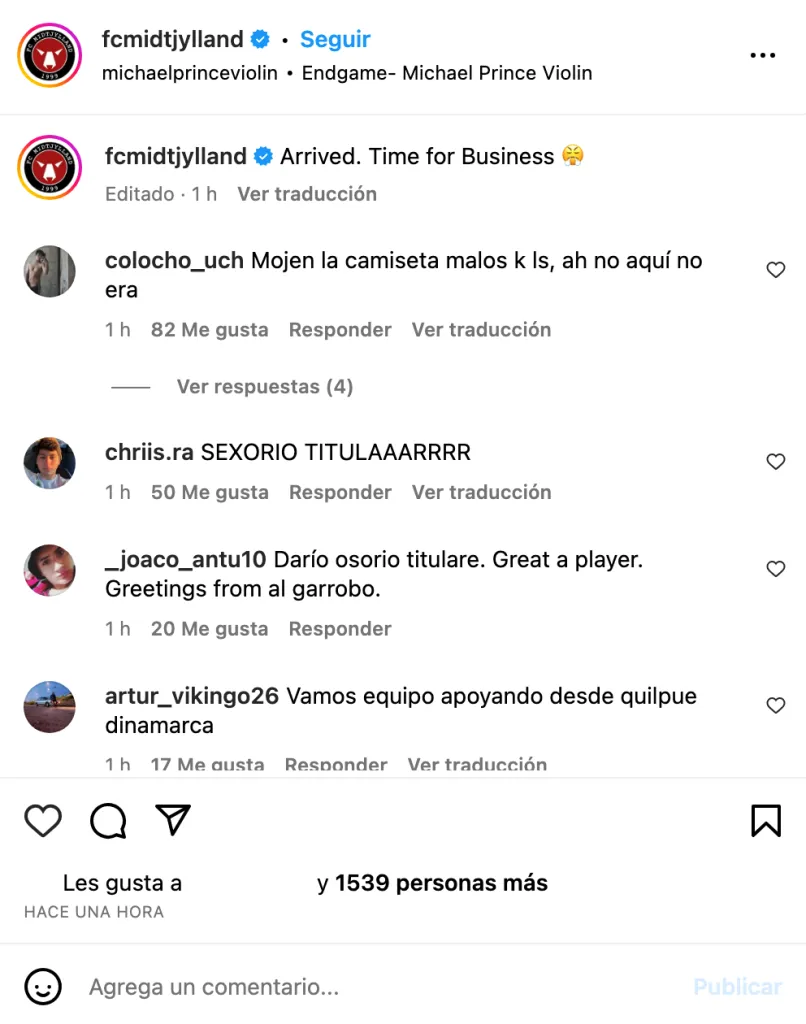This screenshot has width=806, height=1024.
Task: Open comments via the speech bubble icon
Action: coord(108,821)
